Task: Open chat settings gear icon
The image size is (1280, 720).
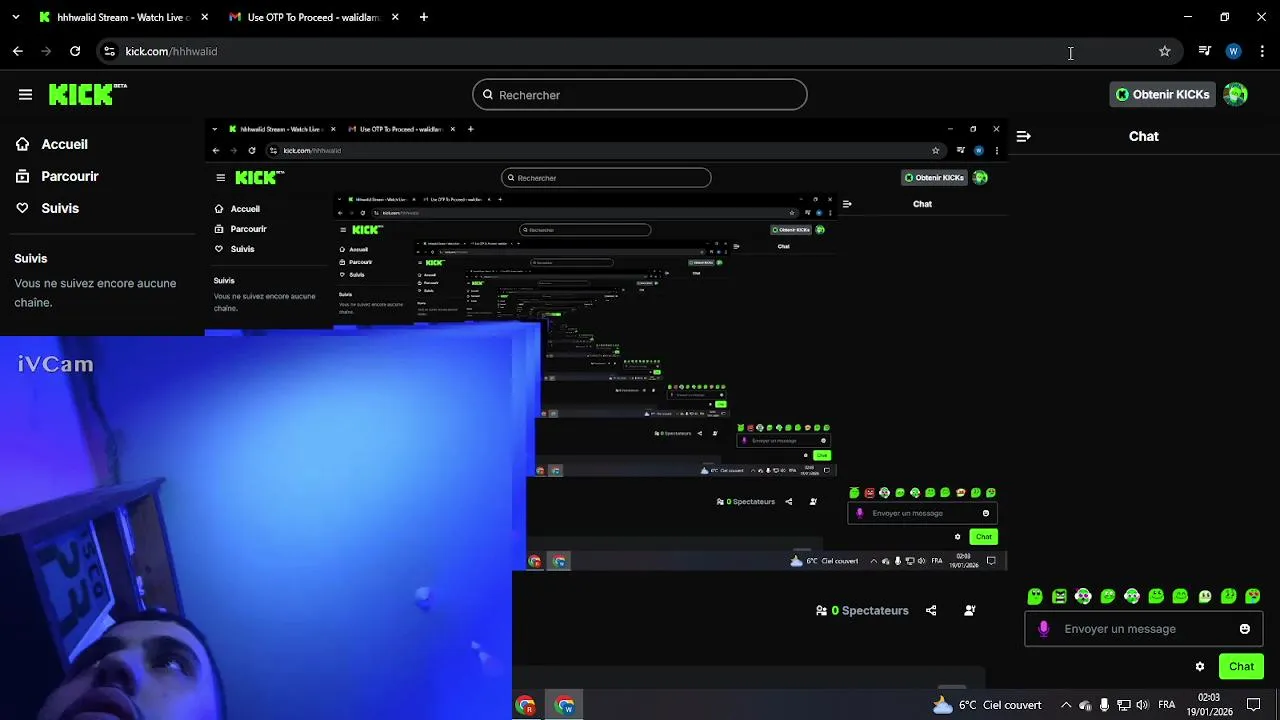Action: tap(1200, 667)
